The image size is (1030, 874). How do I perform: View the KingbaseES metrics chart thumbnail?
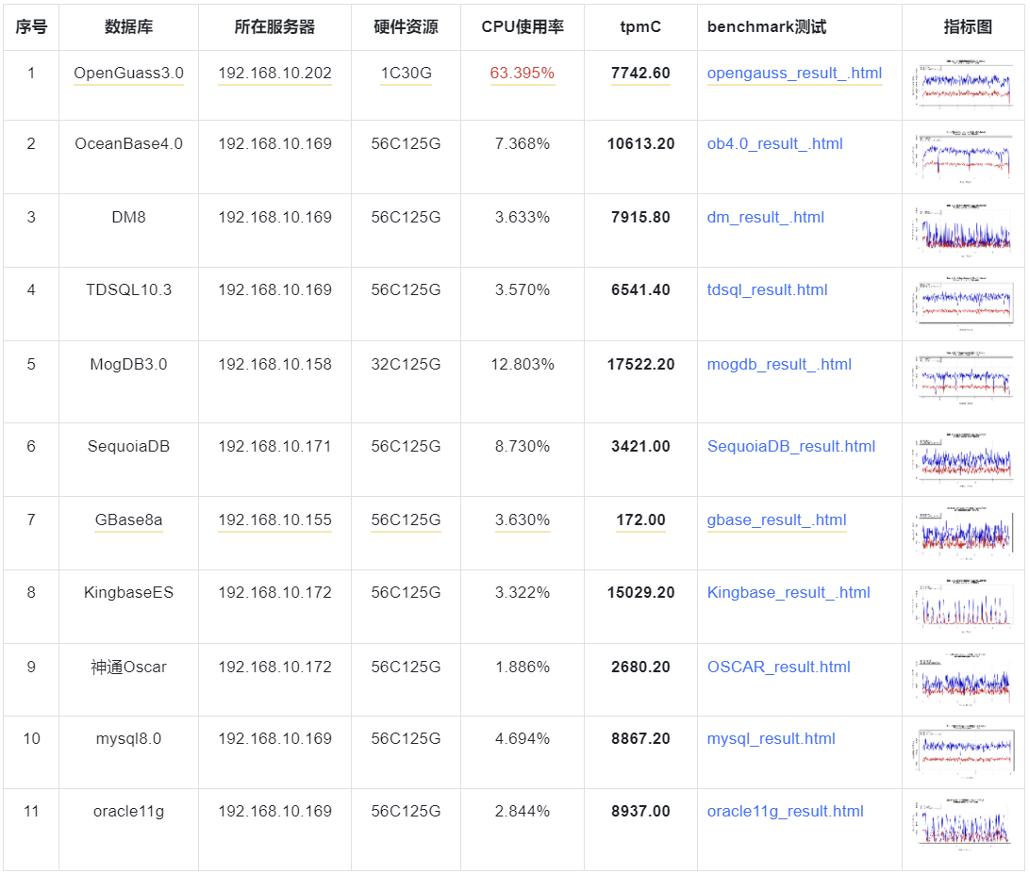click(x=963, y=606)
